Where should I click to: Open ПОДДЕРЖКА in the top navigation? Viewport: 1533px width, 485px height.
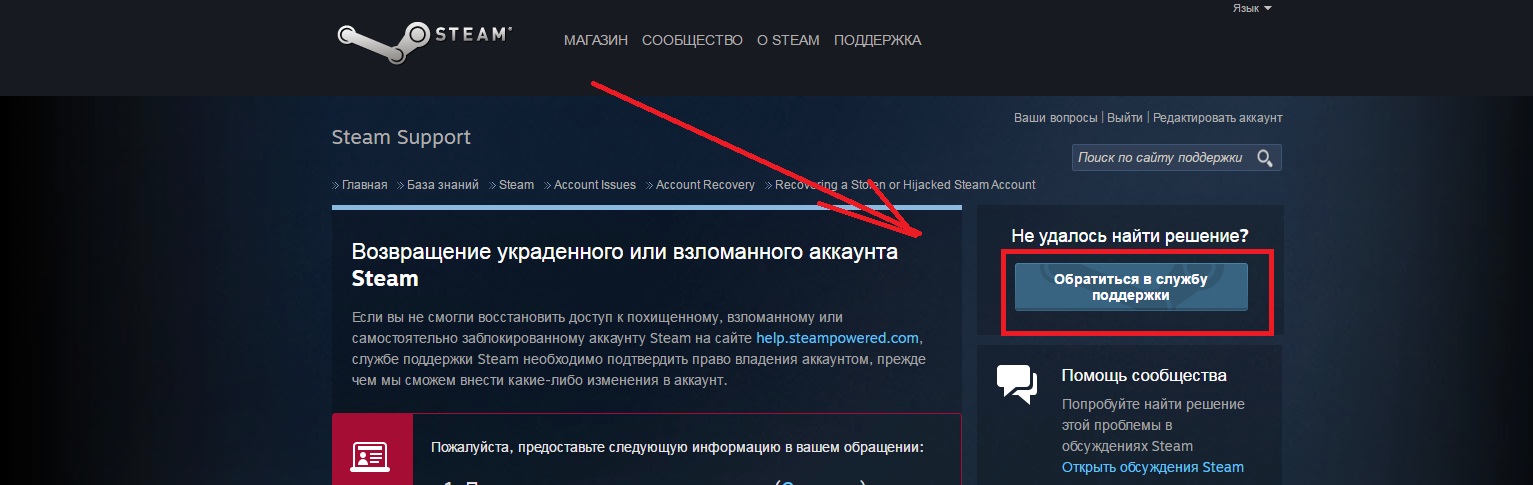[x=877, y=41]
